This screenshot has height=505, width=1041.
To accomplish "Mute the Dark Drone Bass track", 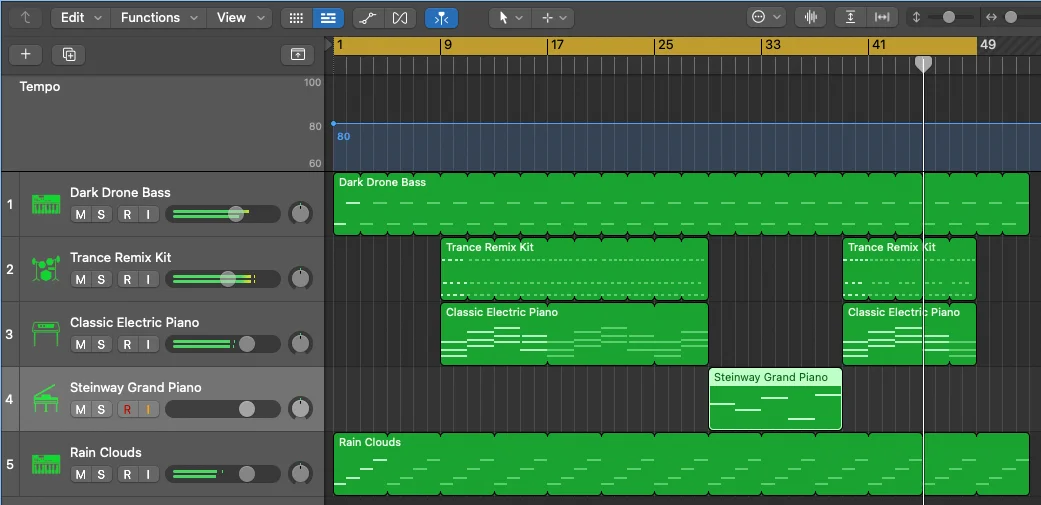I will (80, 214).
